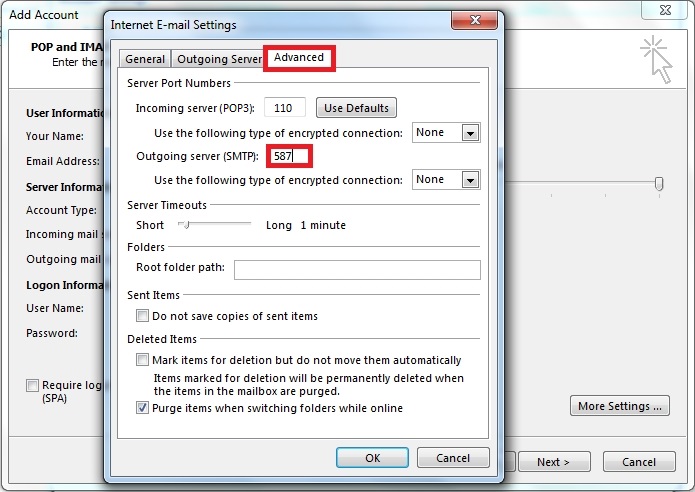
Task: Click the Incoming server POP3 port field
Action: (285, 108)
